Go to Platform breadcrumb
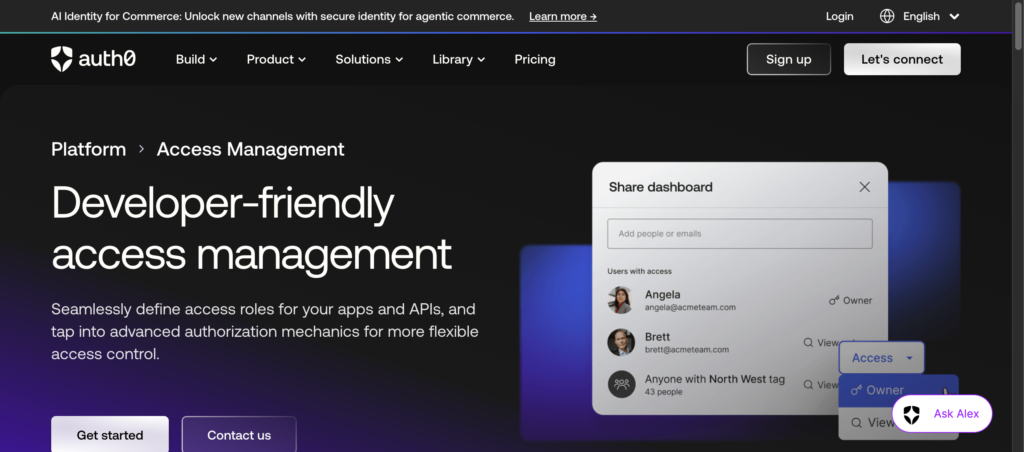The height and width of the screenshot is (452, 1024). tap(88, 149)
